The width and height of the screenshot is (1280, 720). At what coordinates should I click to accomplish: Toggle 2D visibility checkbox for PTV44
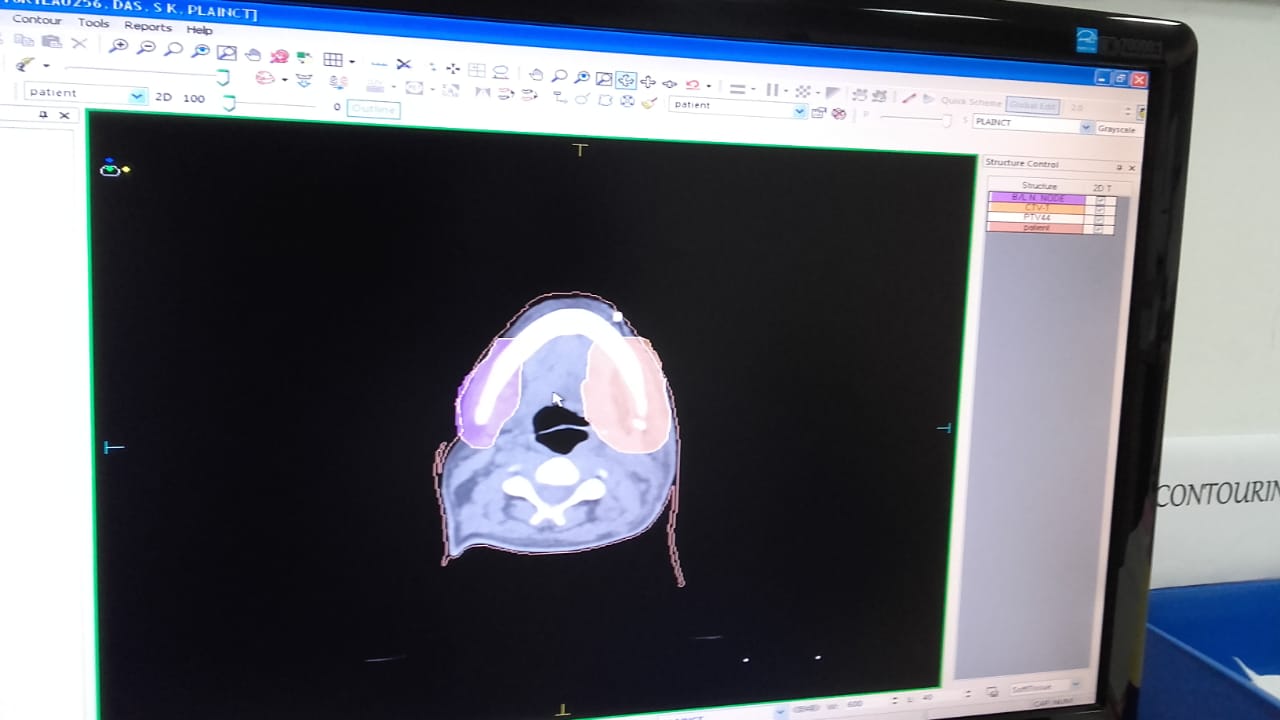1100,219
